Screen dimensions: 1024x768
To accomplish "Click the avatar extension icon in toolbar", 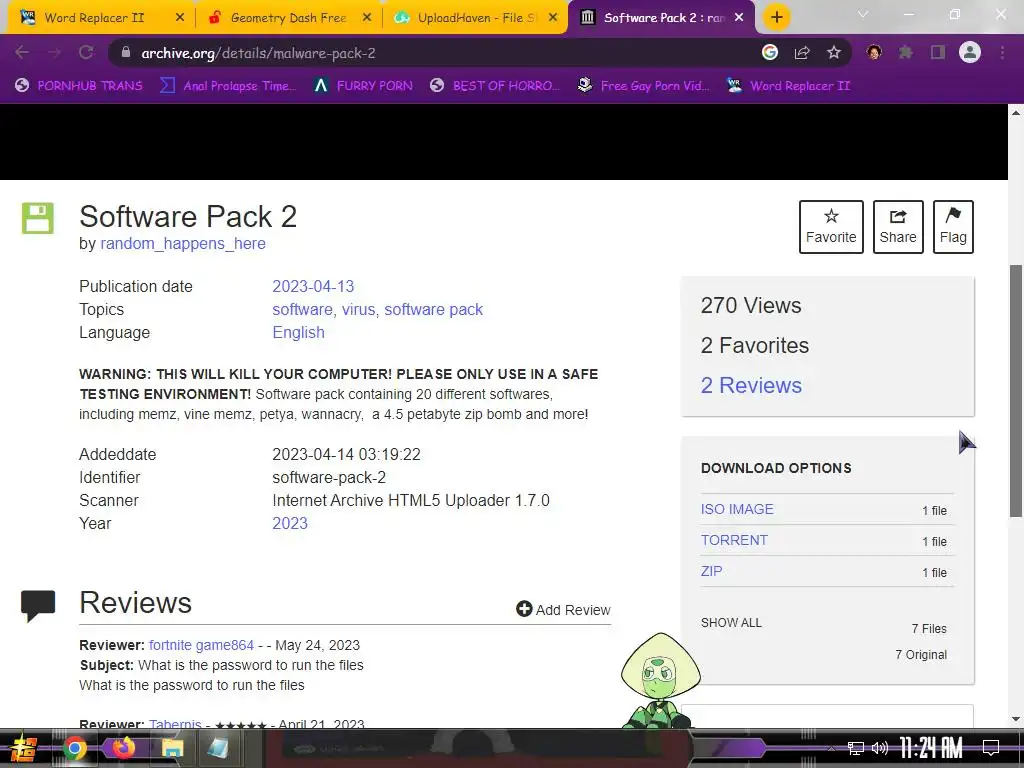I will tap(874, 52).
